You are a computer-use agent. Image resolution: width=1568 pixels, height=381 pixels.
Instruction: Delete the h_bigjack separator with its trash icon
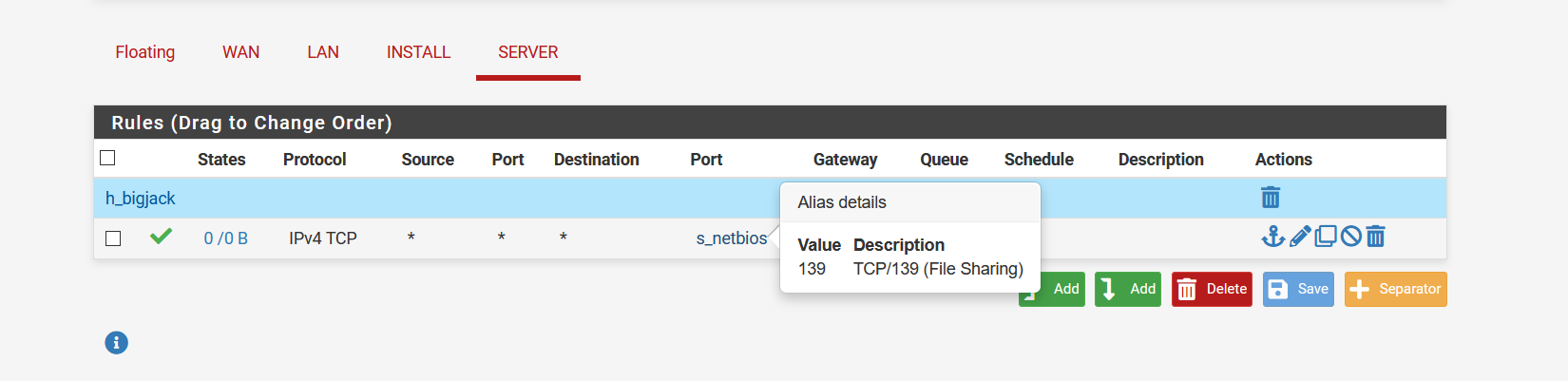(x=1271, y=198)
